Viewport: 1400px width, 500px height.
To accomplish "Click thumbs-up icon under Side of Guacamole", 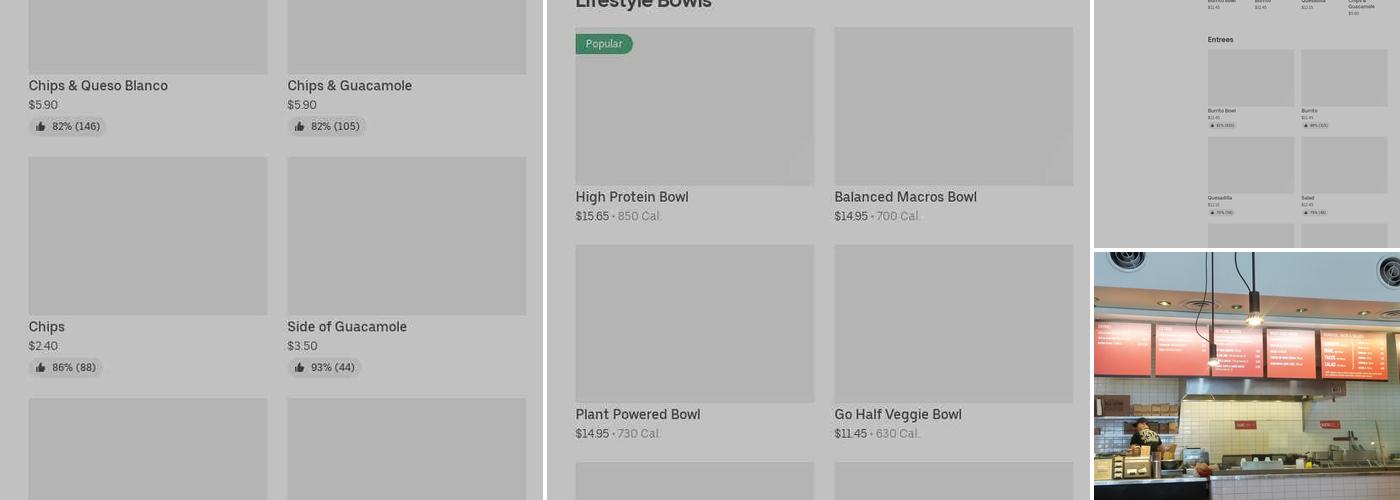I will point(299,368).
